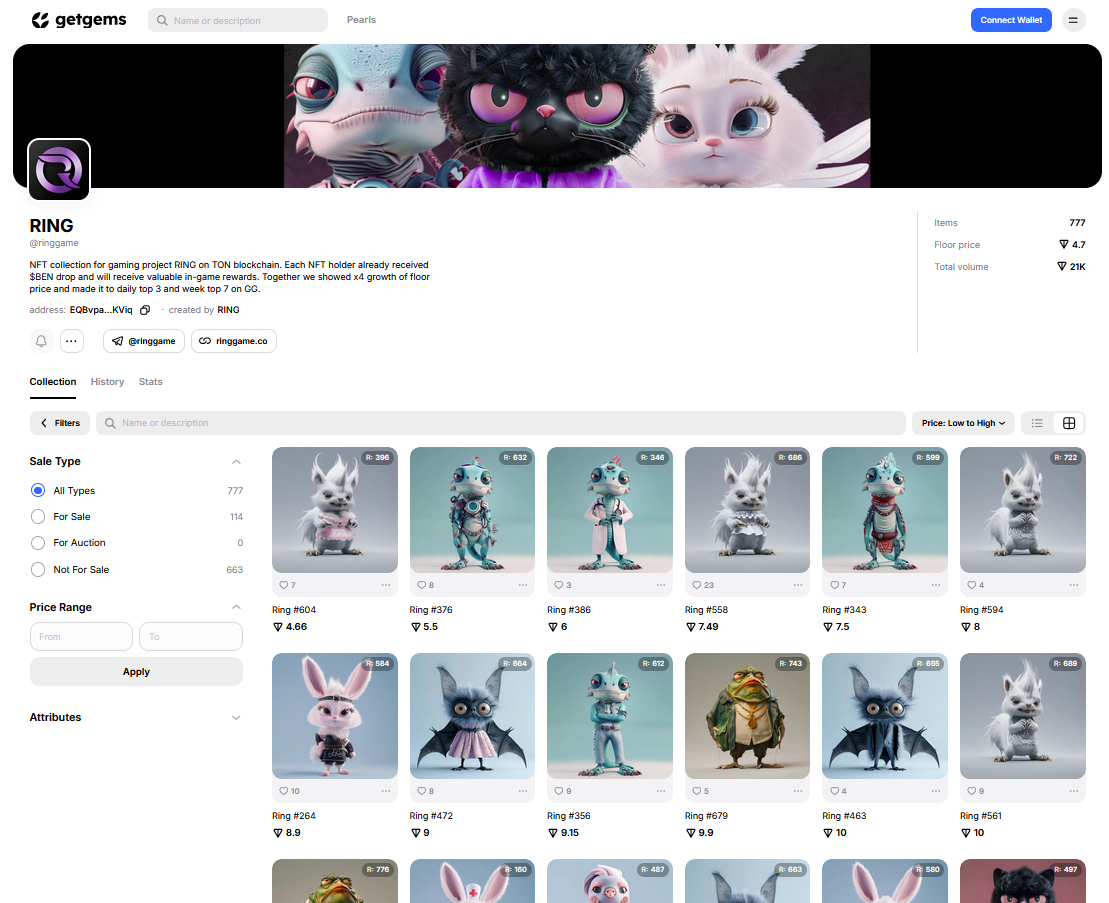The image size is (1109, 903).
Task: Open the Ring #463 thumbnail
Action: tap(885, 716)
